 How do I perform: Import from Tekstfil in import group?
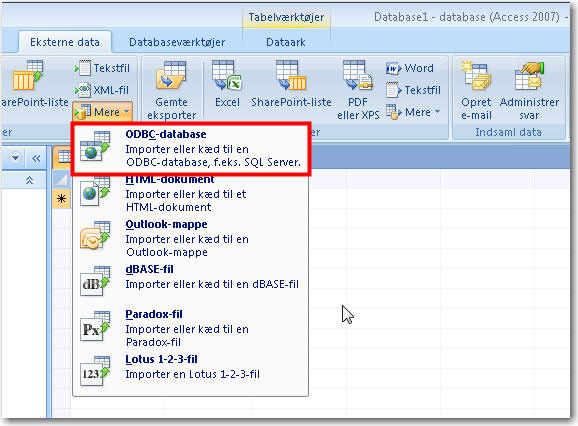point(102,68)
